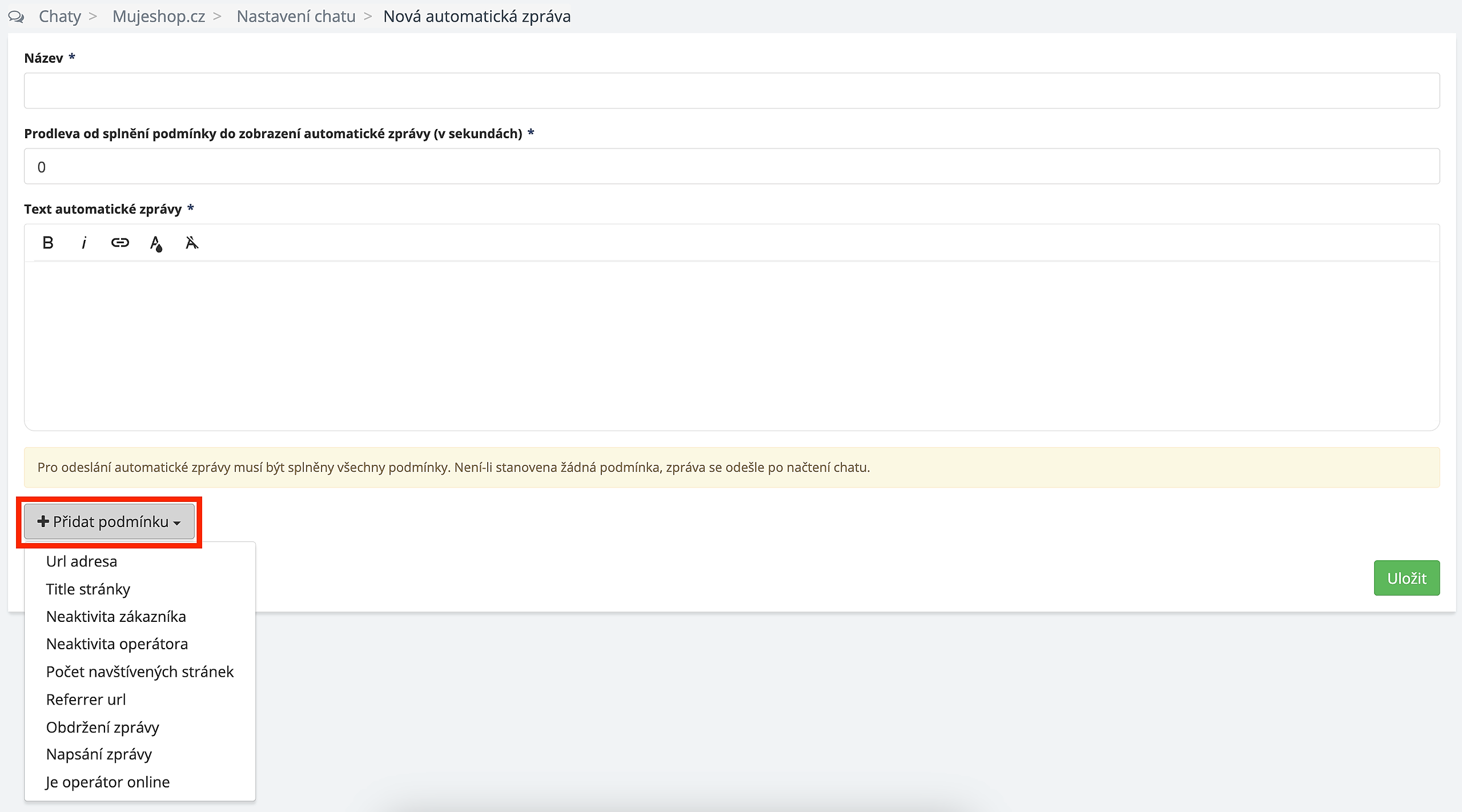Click the chat bubbles breadcrumb icon
This screenshot has width=1462, height=812.
16,17
